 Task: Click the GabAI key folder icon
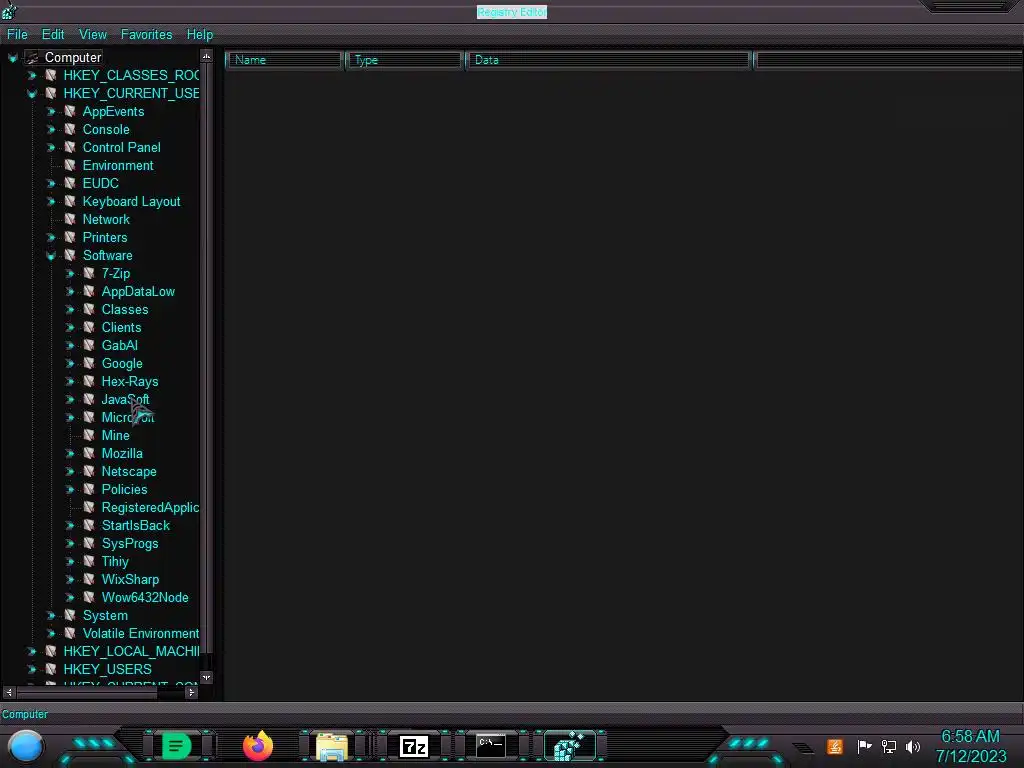click(x=89, y=345)
